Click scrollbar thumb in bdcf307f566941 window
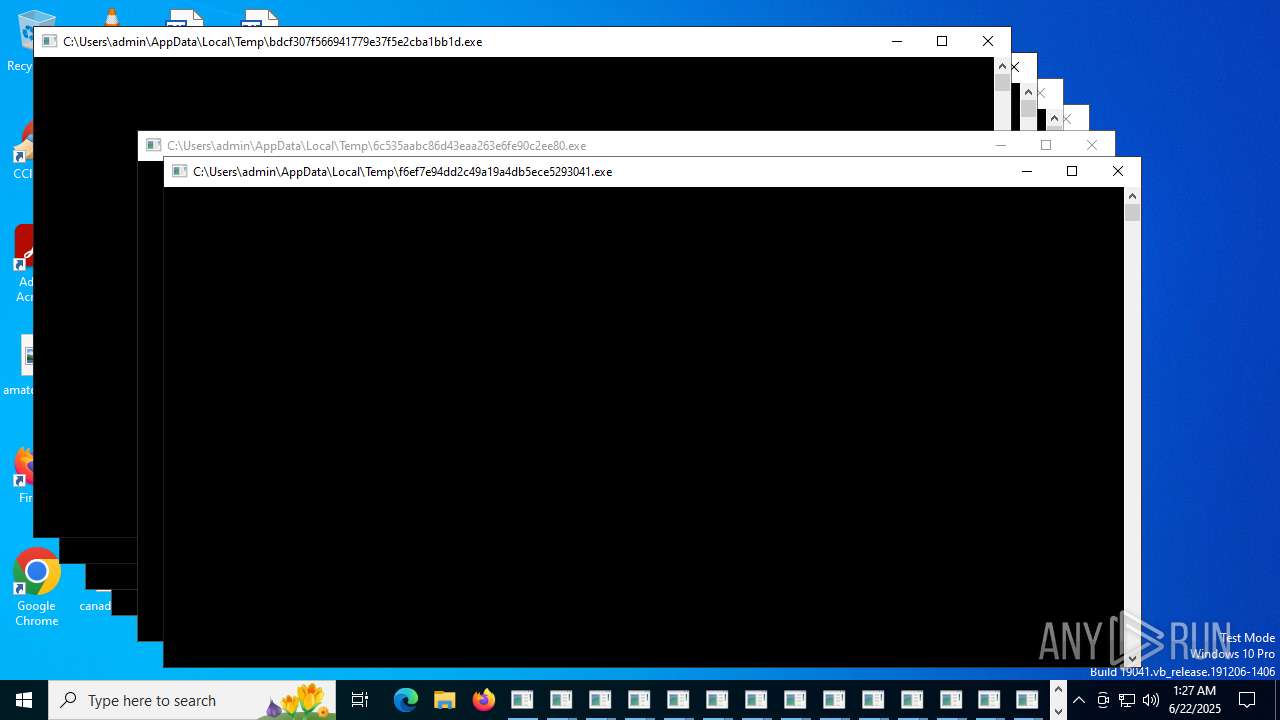 (1002, 83)
